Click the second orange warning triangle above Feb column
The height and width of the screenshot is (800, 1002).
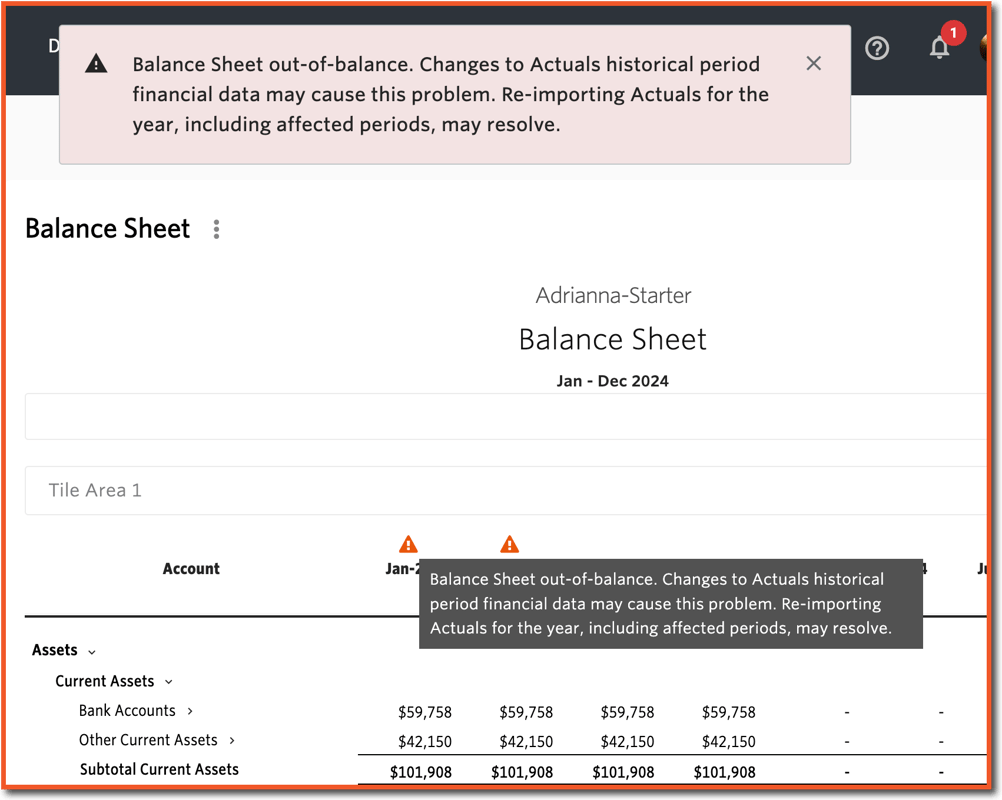click(510, 543)
